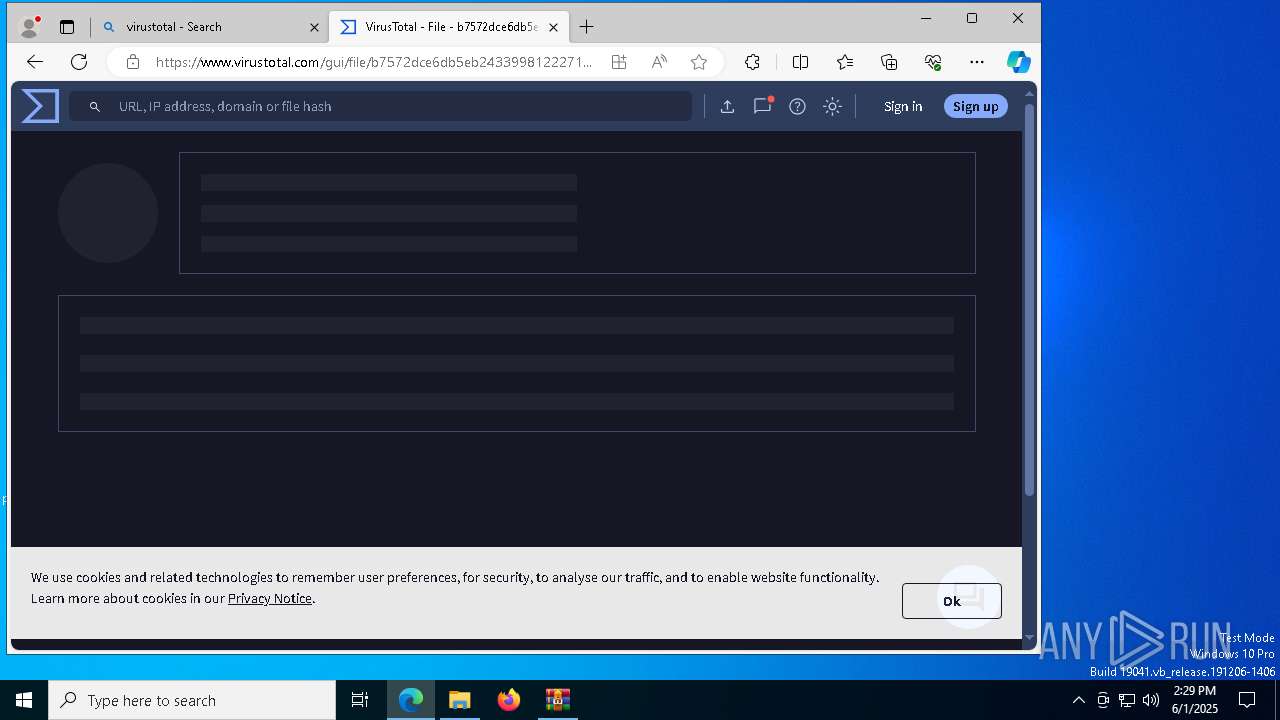
Task: Open Firefox from the taskbar
Action: [x=509, y=700]
